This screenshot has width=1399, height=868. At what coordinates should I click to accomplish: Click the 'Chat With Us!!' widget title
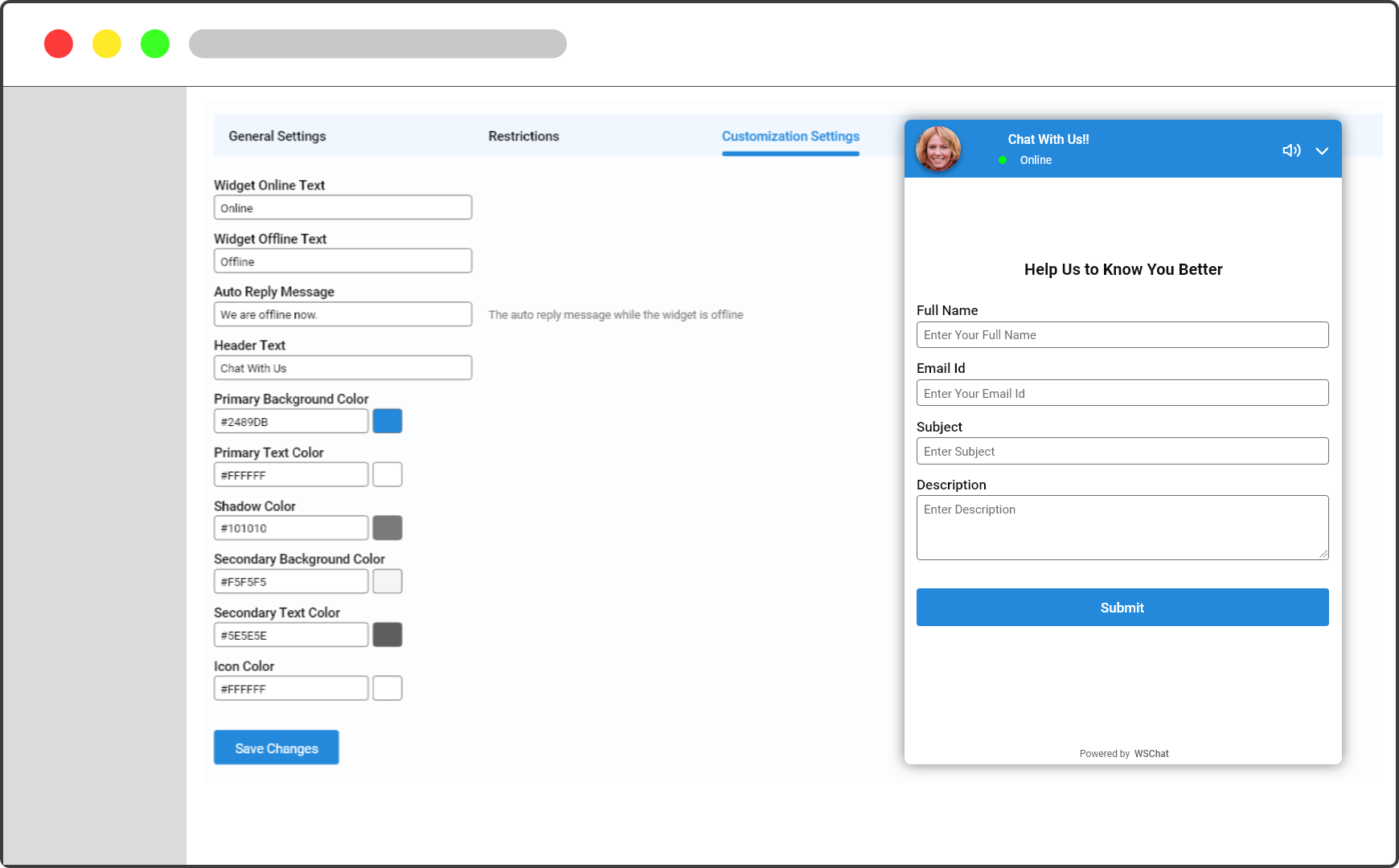tap(1048, 139)
